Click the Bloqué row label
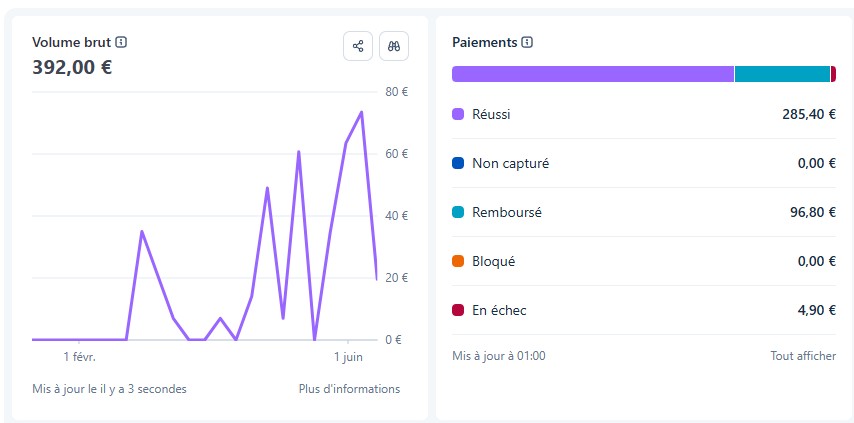854x423 pixels. click(493, 261)
